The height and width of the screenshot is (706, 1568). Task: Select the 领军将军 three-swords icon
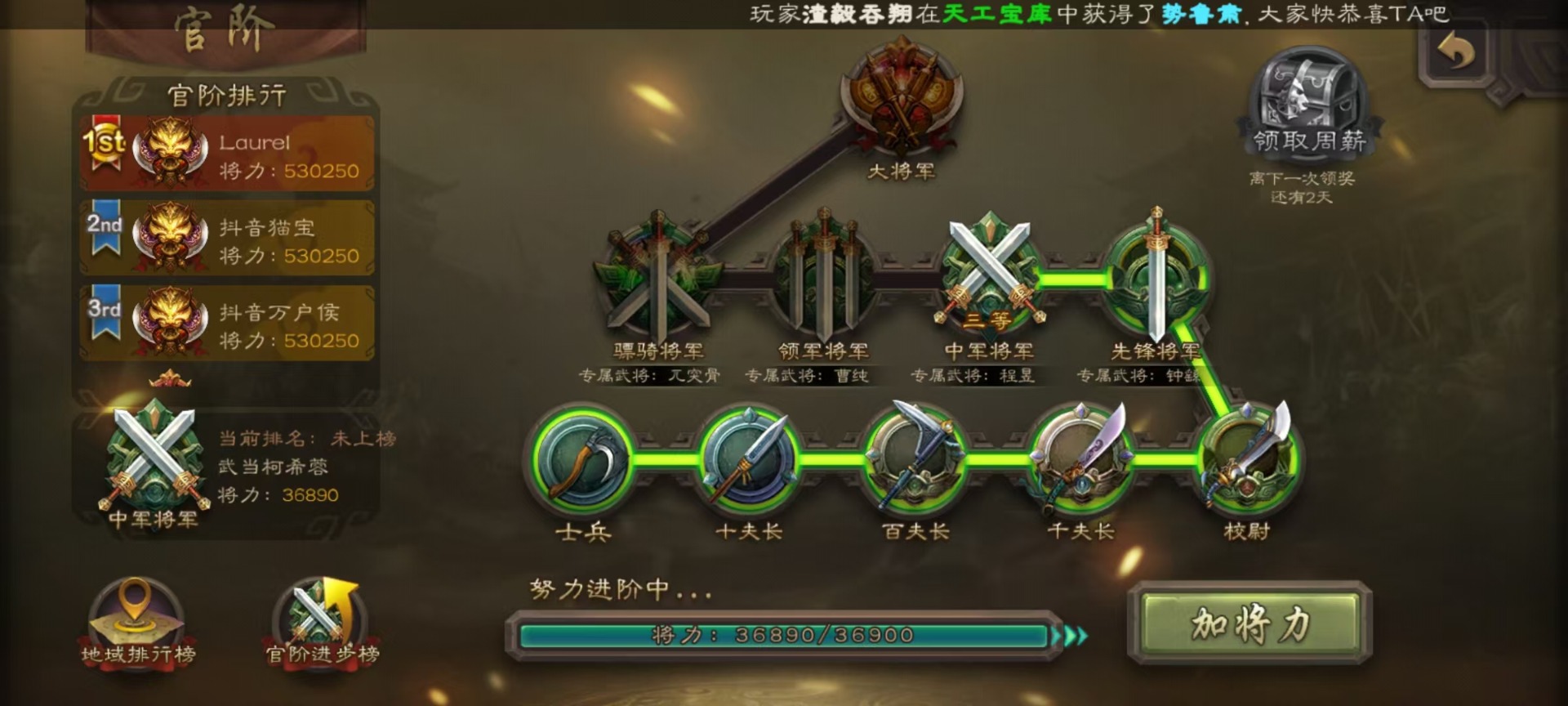pos(823,276)
